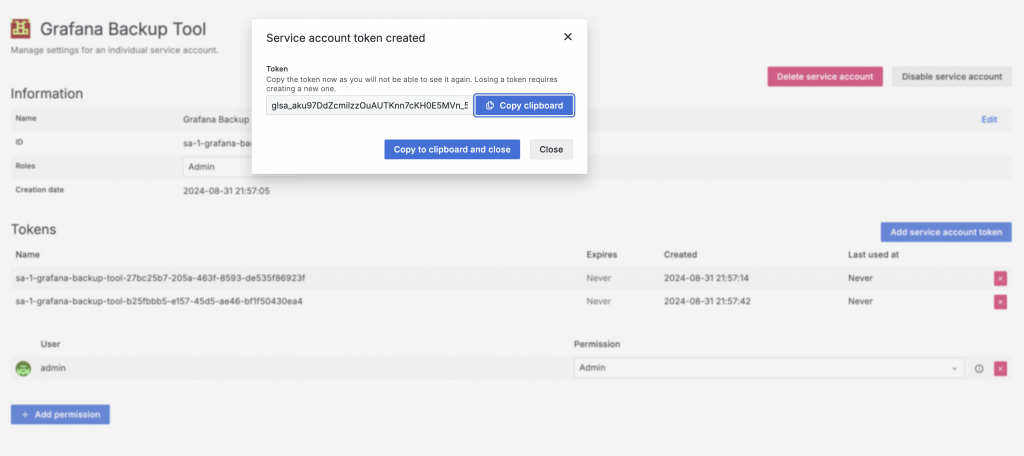Click the Grafana Backup Tool service account logo
1024x456 pixels.
pos(21,29)
